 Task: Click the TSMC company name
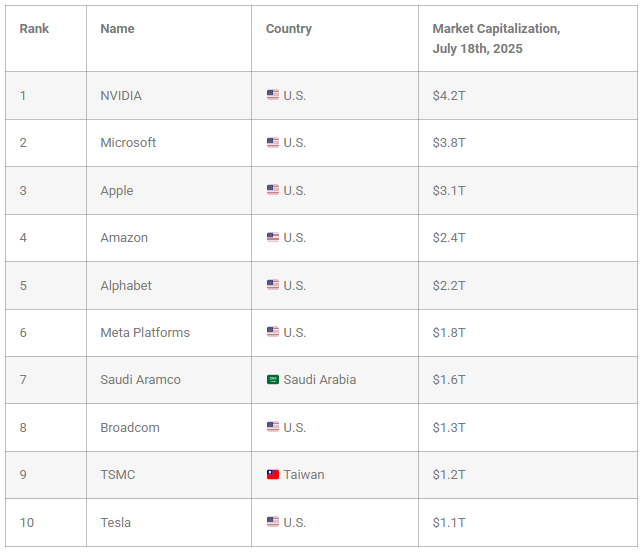point(118,475)
